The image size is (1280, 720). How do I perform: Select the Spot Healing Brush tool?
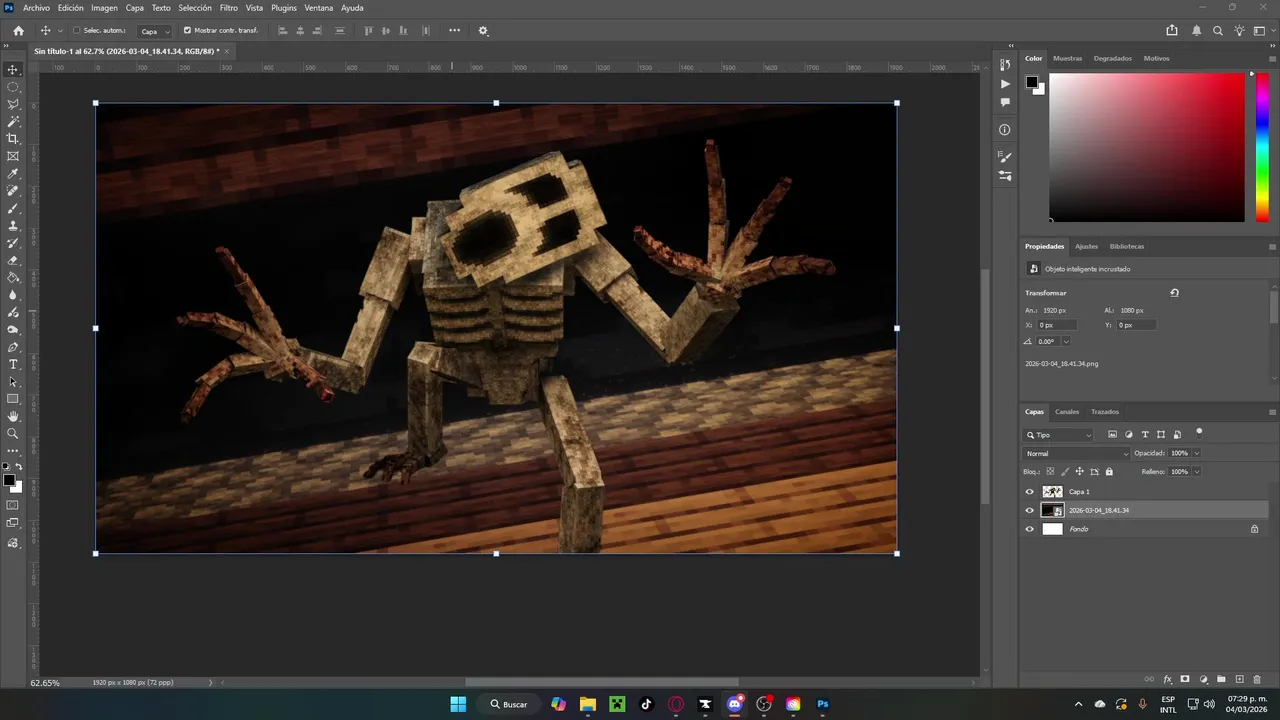pos(13,191)
